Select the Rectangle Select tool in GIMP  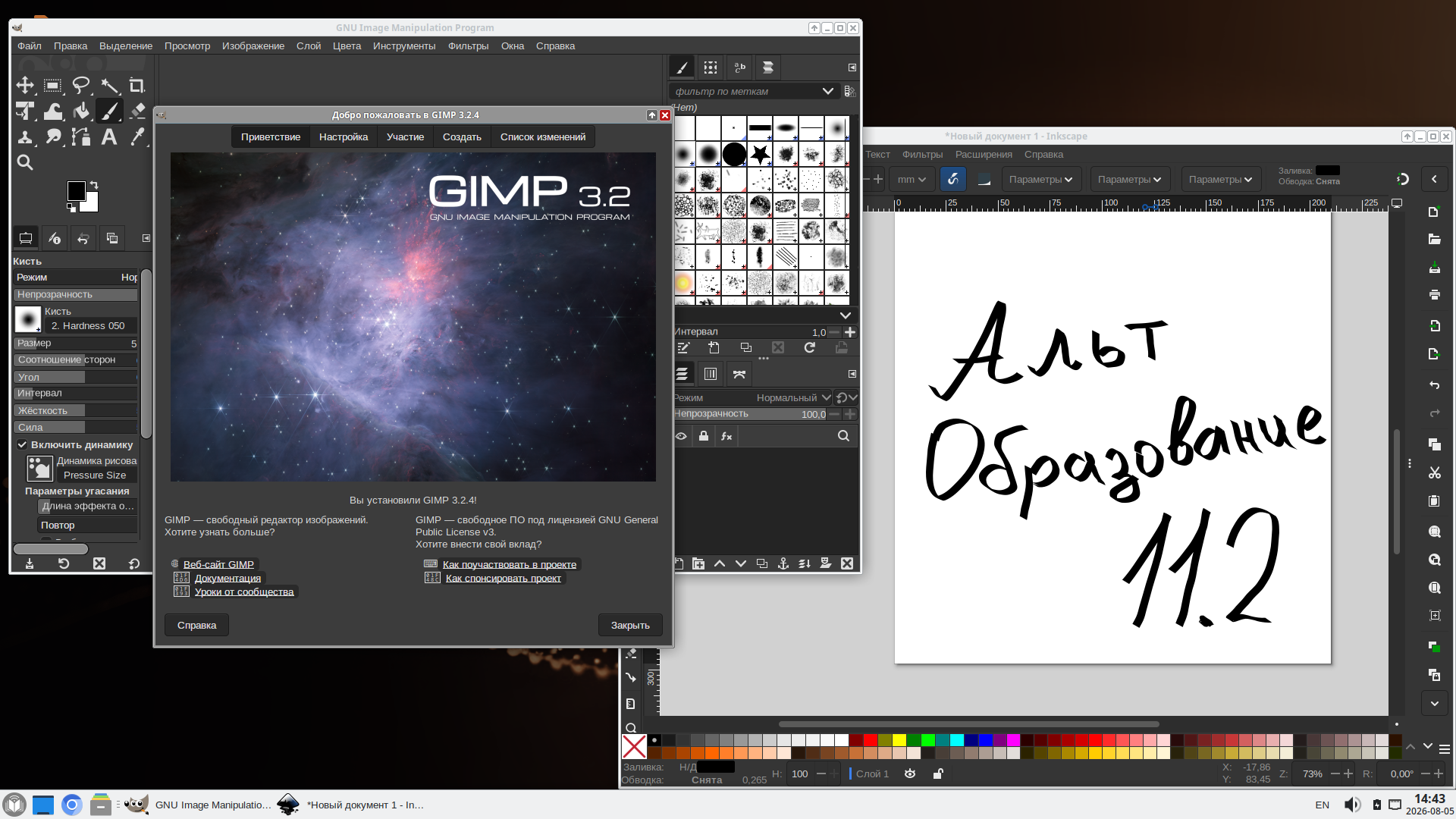click(x=52, y=85)
